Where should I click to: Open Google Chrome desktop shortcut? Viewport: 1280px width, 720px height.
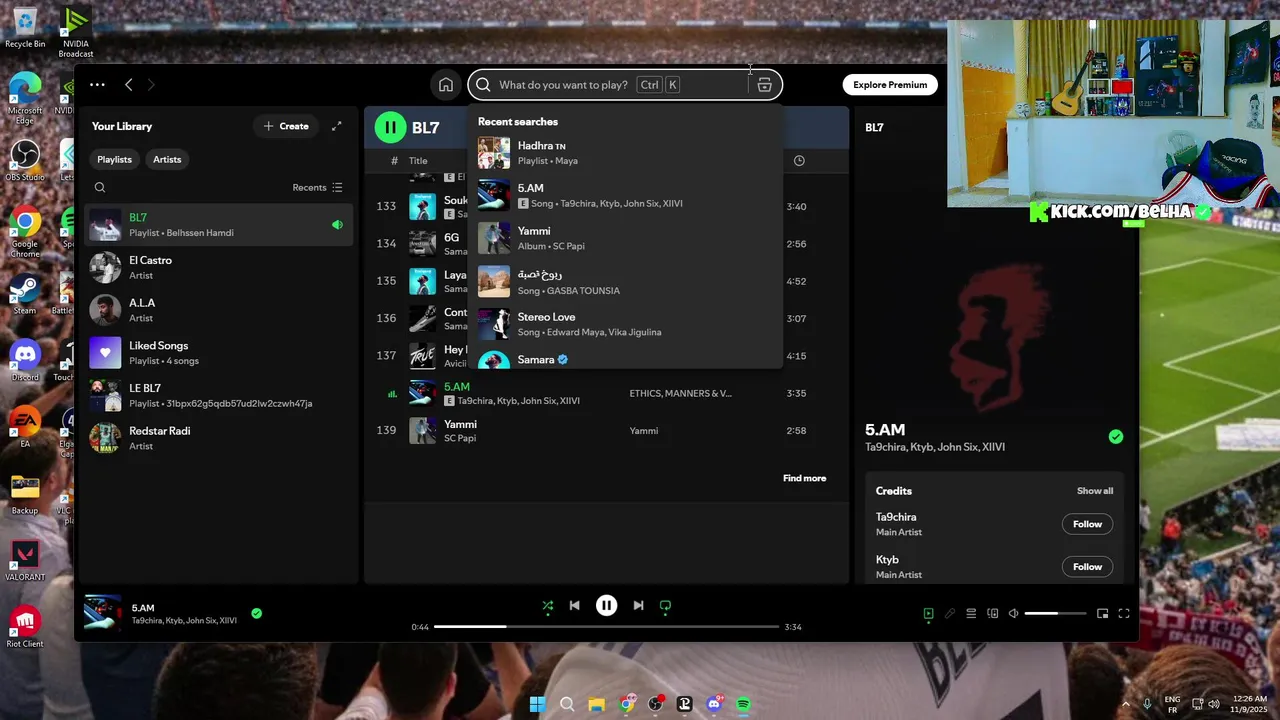point(25,228)
